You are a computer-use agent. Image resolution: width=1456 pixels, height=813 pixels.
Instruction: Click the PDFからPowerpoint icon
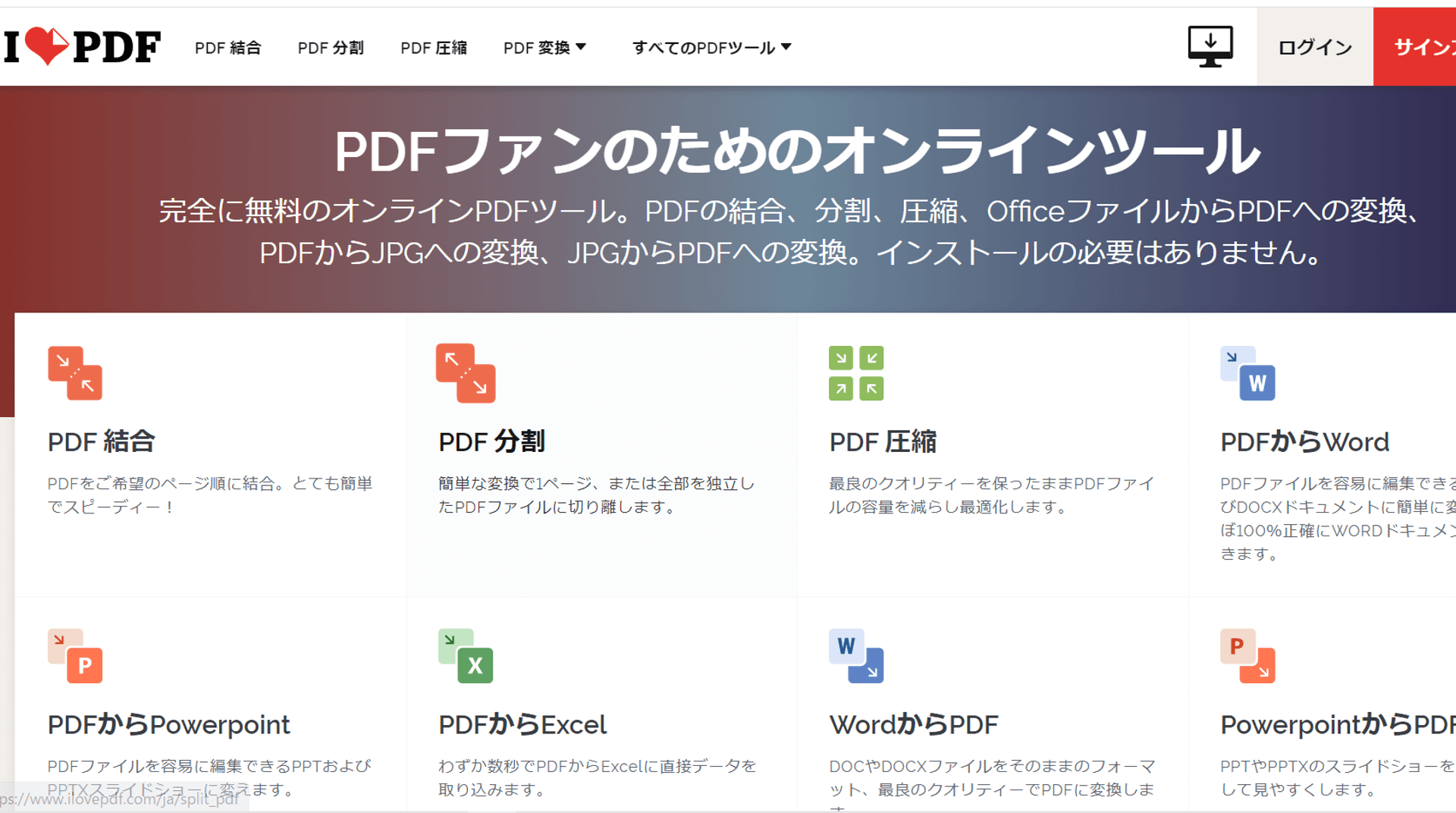pos(75,656)
